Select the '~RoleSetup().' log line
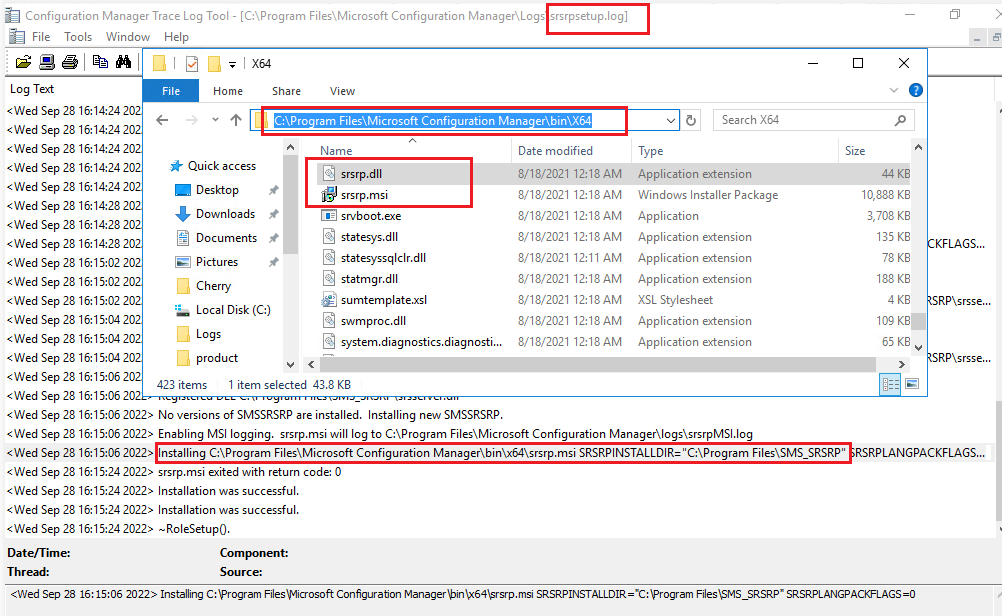This screenshot has height=616, width=1002. tap(194, 528)
